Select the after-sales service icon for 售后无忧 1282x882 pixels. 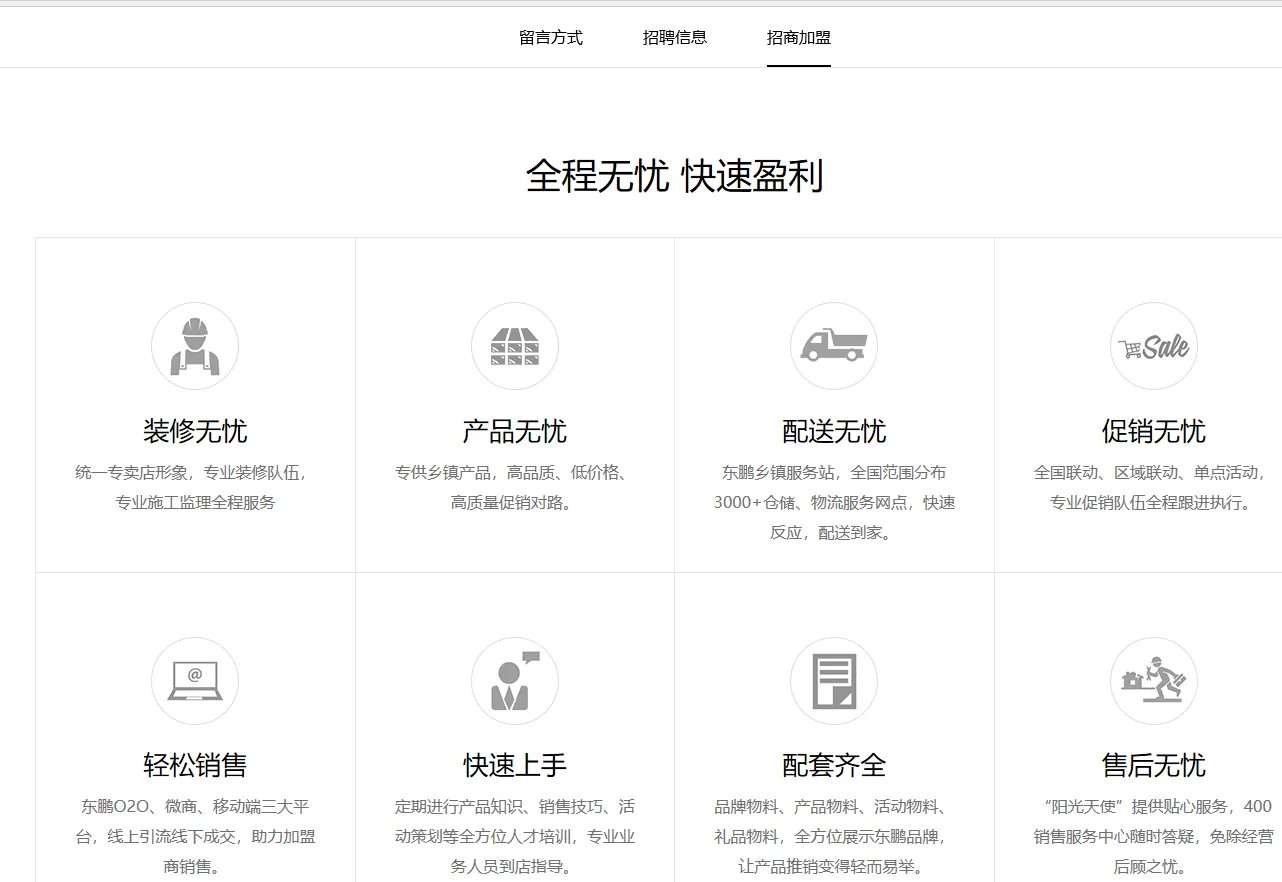point(1154,680)
